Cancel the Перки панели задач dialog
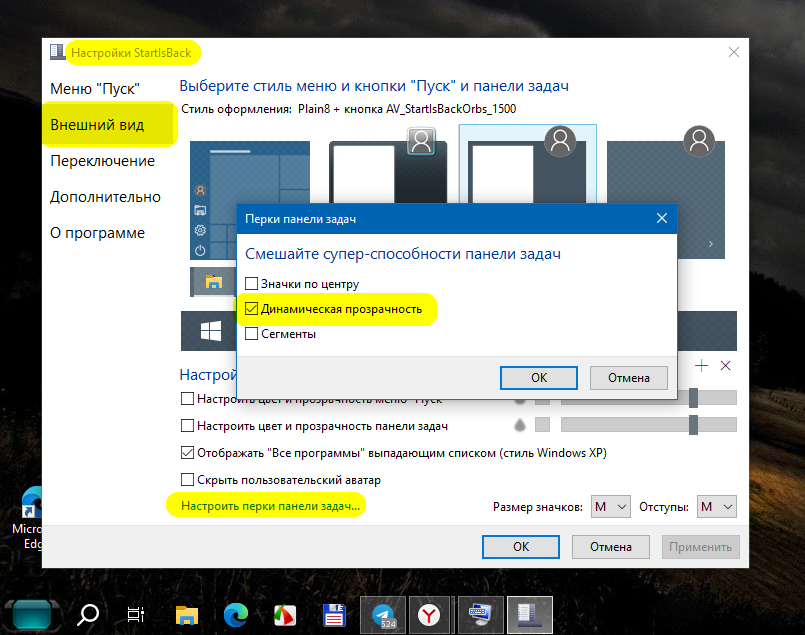This screenshot has width=805, height=635. pos(628,378)
